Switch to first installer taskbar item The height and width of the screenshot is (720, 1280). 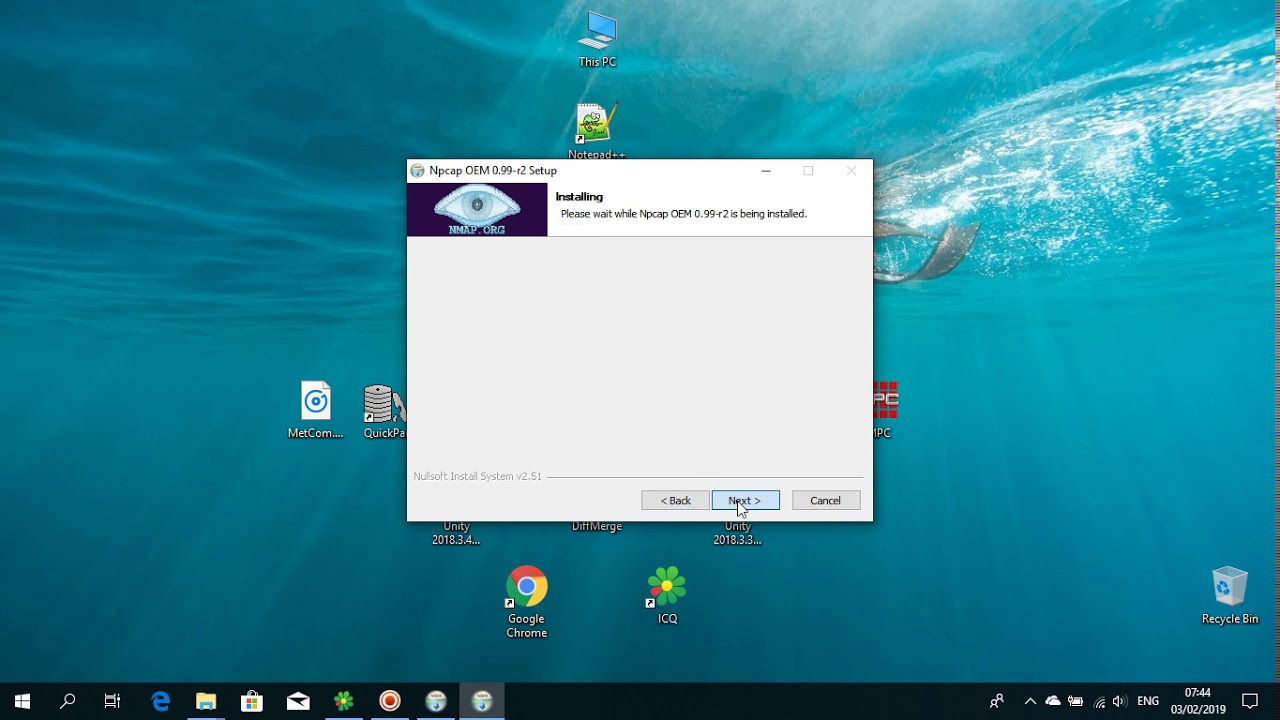coord(436,701)
